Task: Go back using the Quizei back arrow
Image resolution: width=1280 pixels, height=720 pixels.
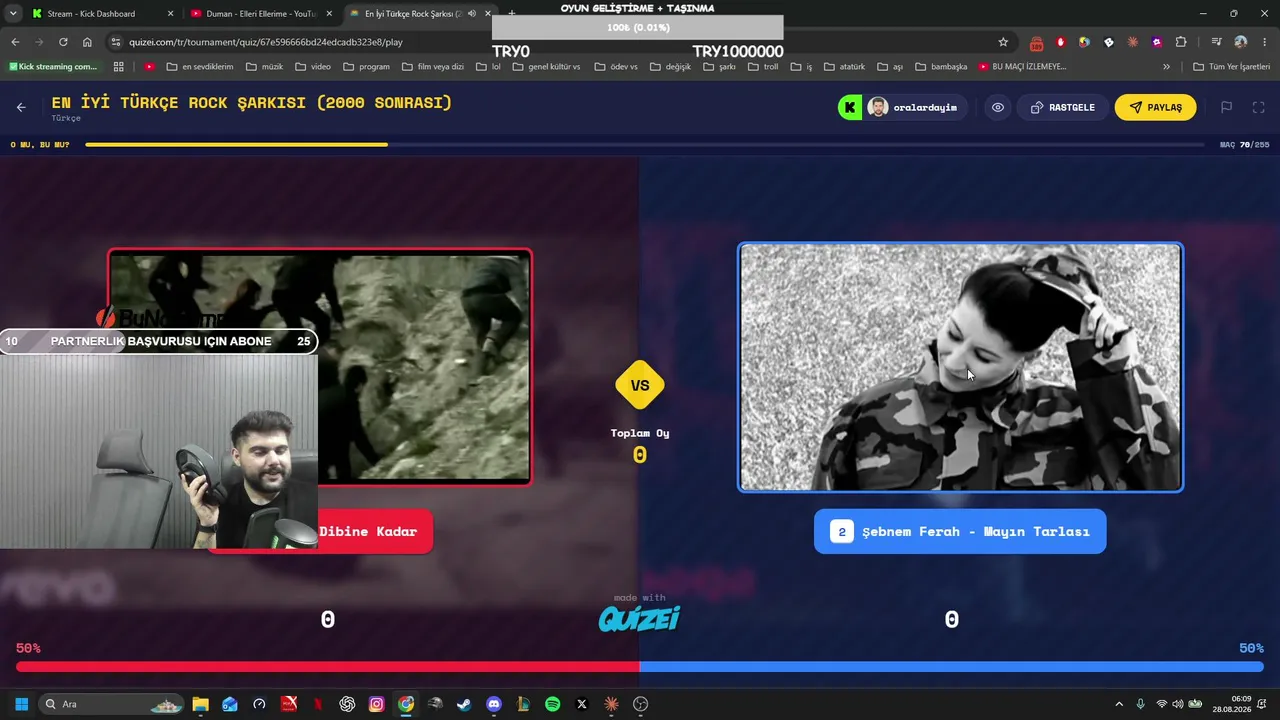Action: pos(21,108)
